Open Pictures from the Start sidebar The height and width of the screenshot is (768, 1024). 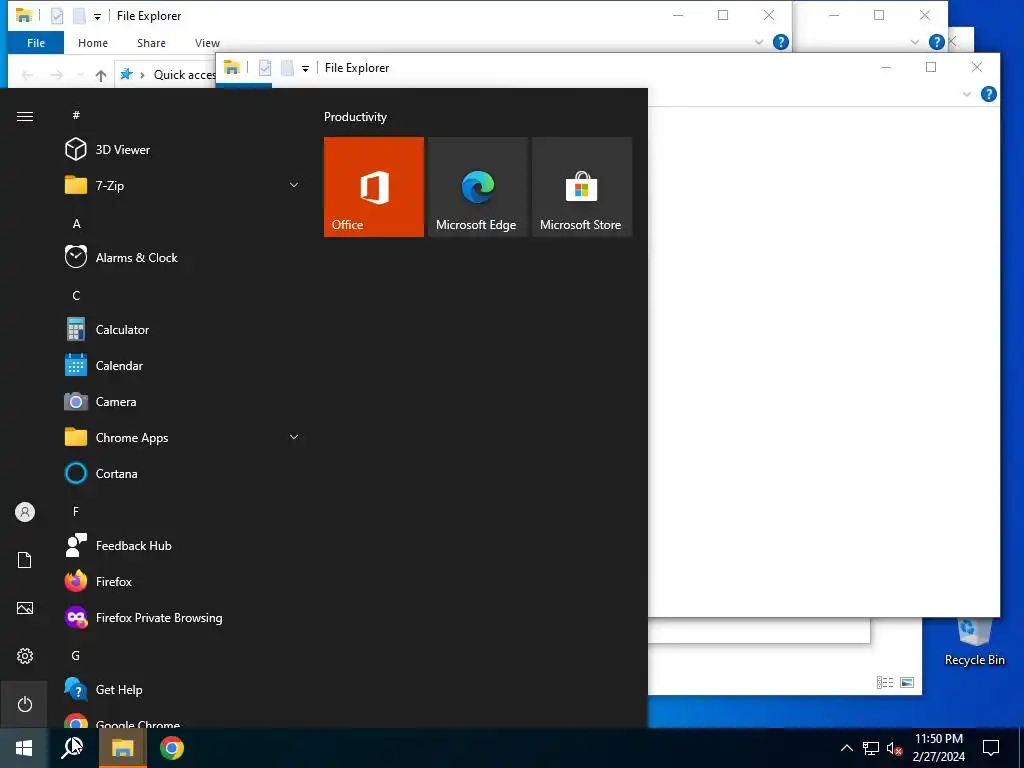24,608
